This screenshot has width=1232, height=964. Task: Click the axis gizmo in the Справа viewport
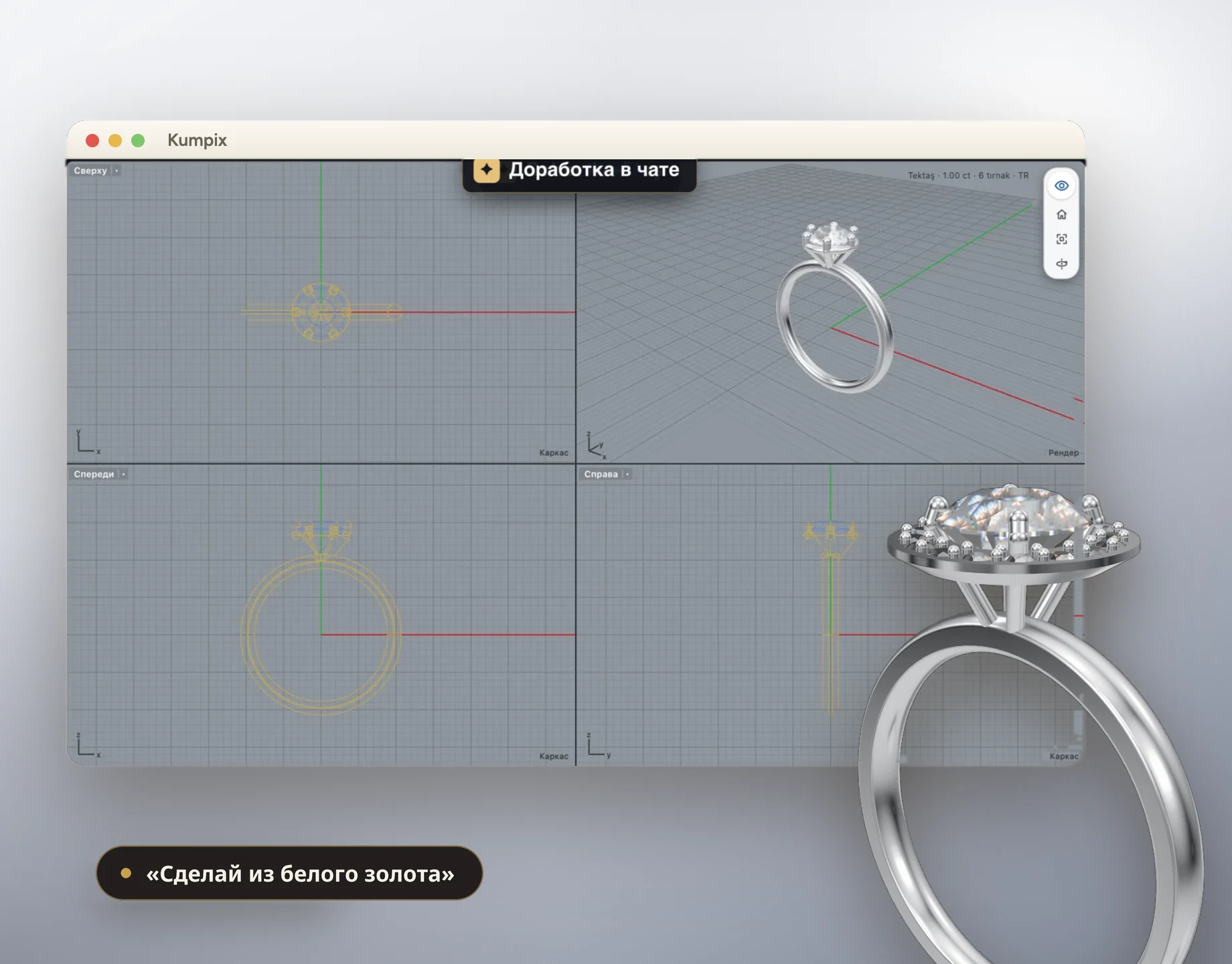click(598, 745)
